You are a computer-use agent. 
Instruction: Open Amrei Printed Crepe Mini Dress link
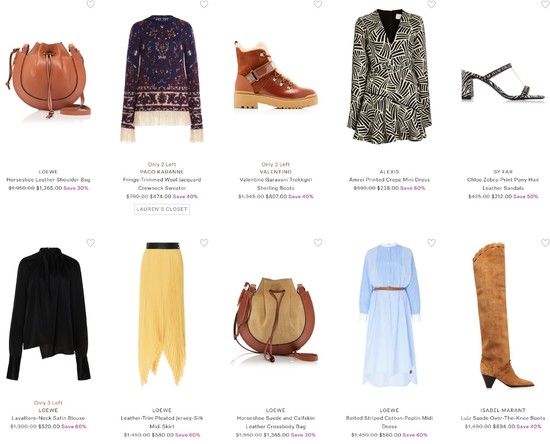(x=389, y=180)
